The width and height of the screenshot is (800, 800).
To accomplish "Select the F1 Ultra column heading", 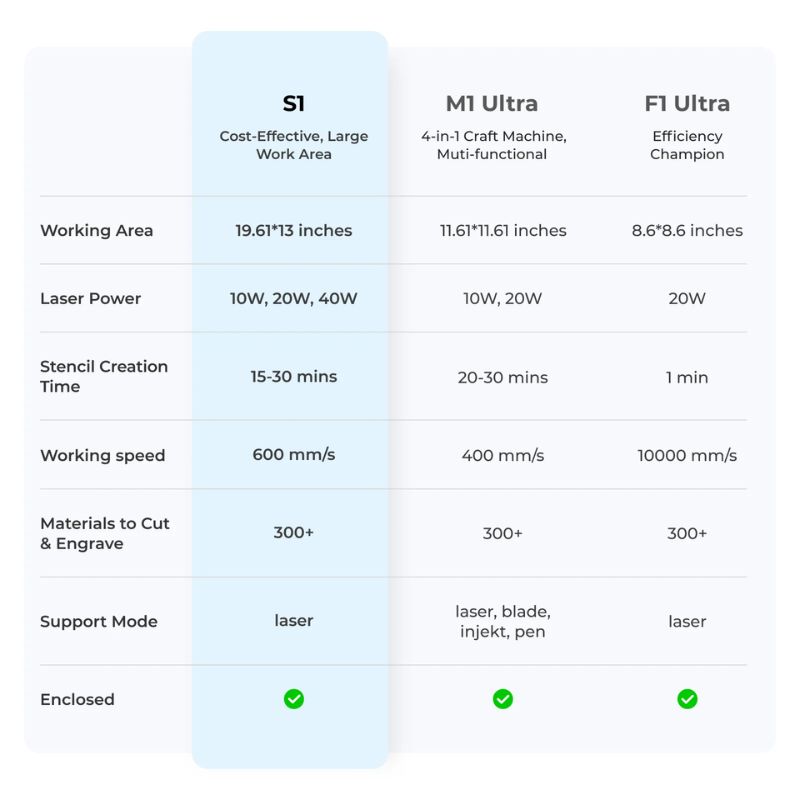I will [687, 103].
